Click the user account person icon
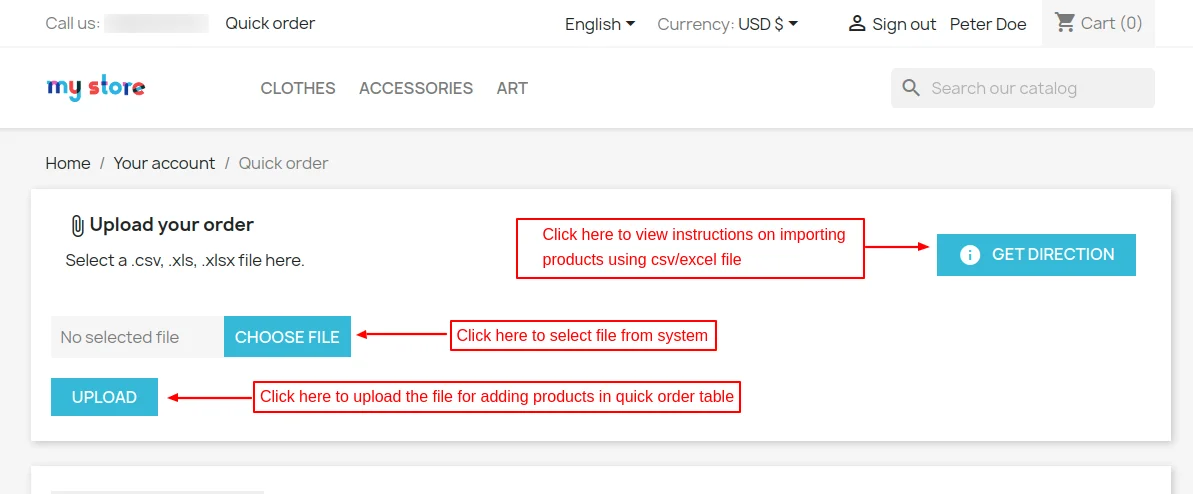Viewport: 1193px width, 494px height. [x=856, y=23]
